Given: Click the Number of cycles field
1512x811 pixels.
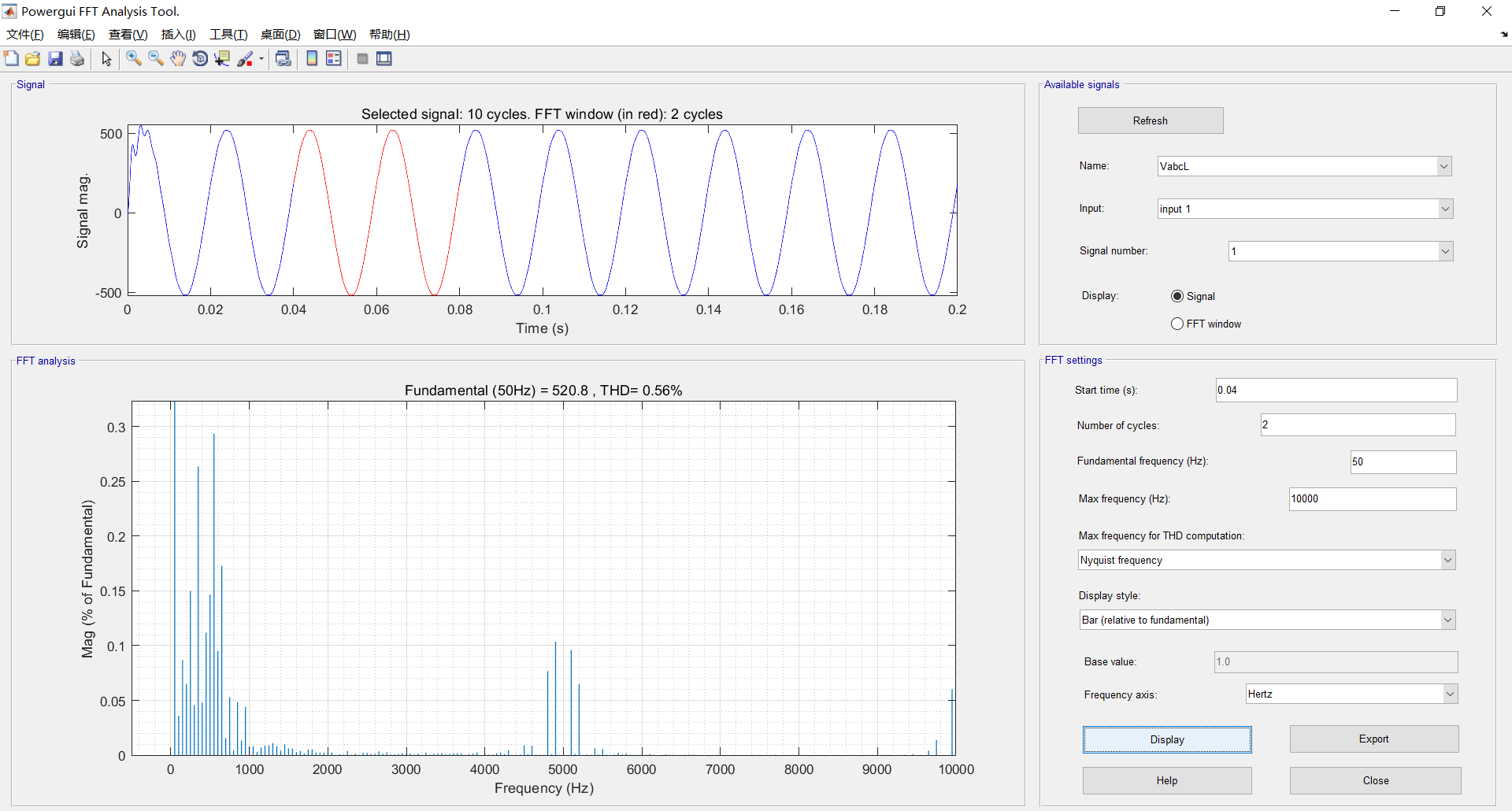Looking at the screenshot, I should pyautogui.click(x=1358, y=425).
